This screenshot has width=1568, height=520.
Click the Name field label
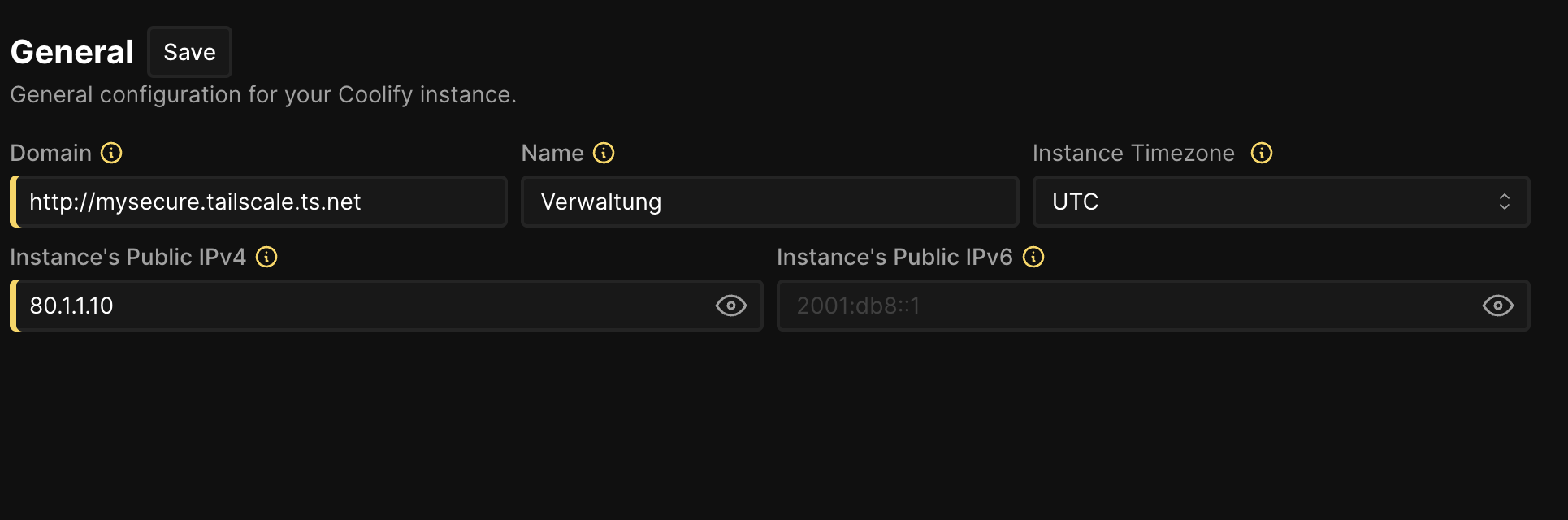(552, 153)
